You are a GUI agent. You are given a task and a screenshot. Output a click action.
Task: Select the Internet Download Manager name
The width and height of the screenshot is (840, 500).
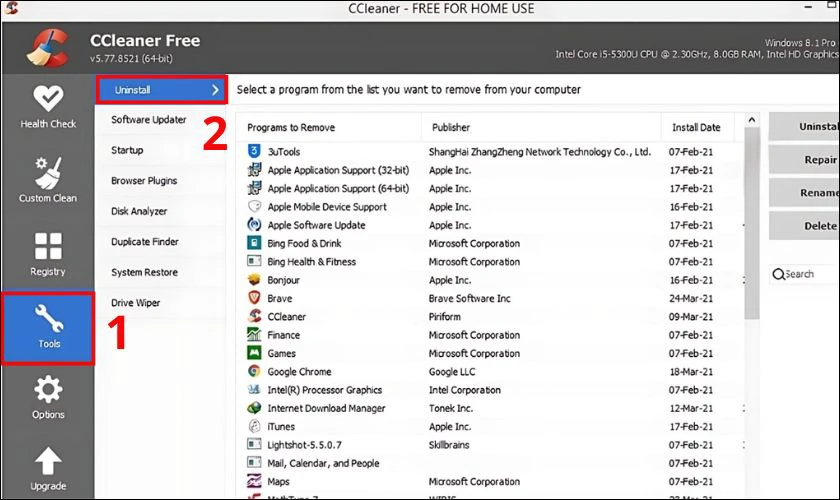pyautogui.click(x=326, y=408)
